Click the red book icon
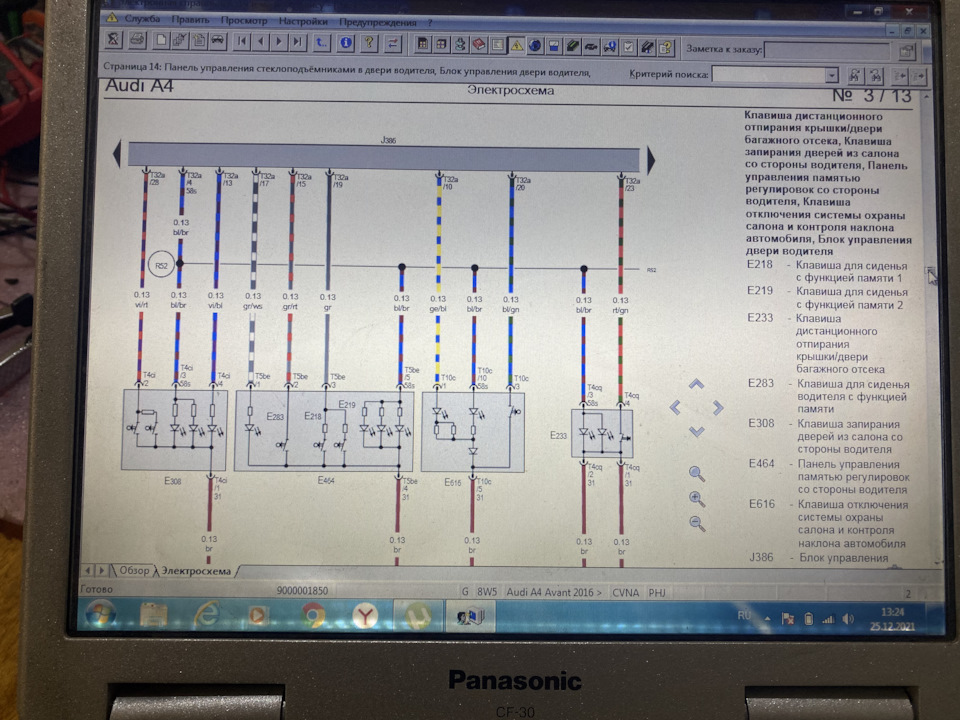This screenshot has width=960, height=720. pos(478,45)
